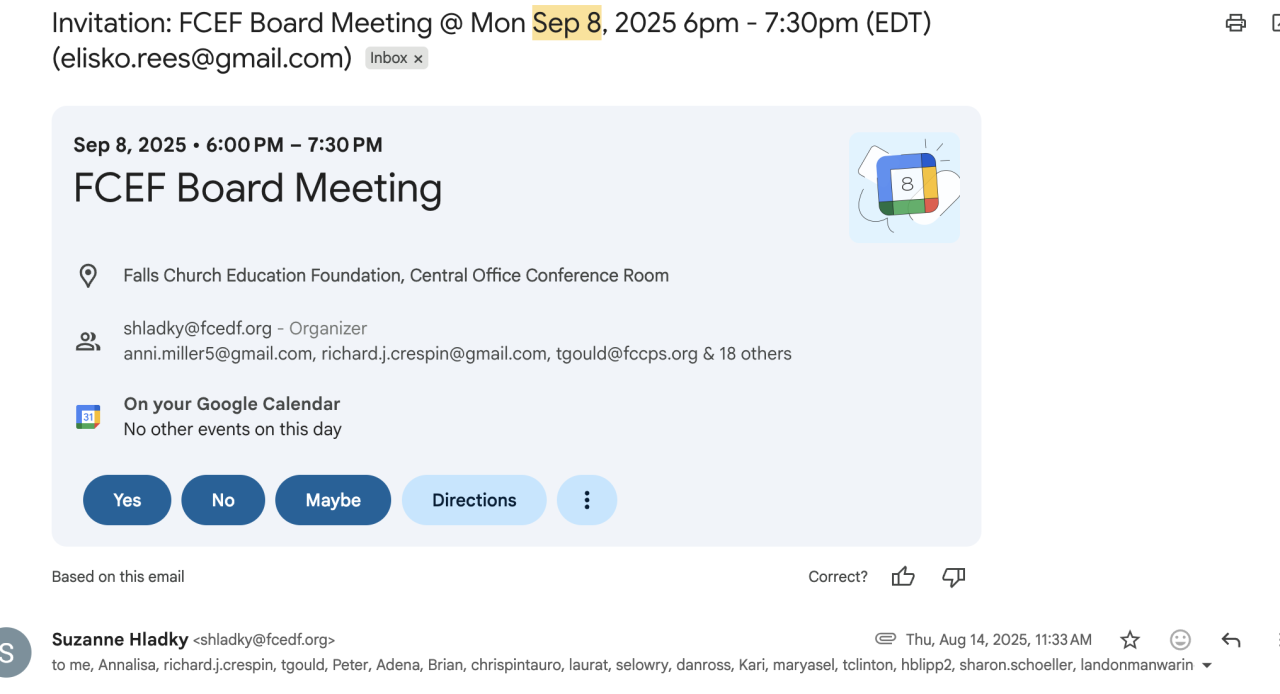
Task: Click the organizer email shladky@fcedf.org
Action: point(197,328)
